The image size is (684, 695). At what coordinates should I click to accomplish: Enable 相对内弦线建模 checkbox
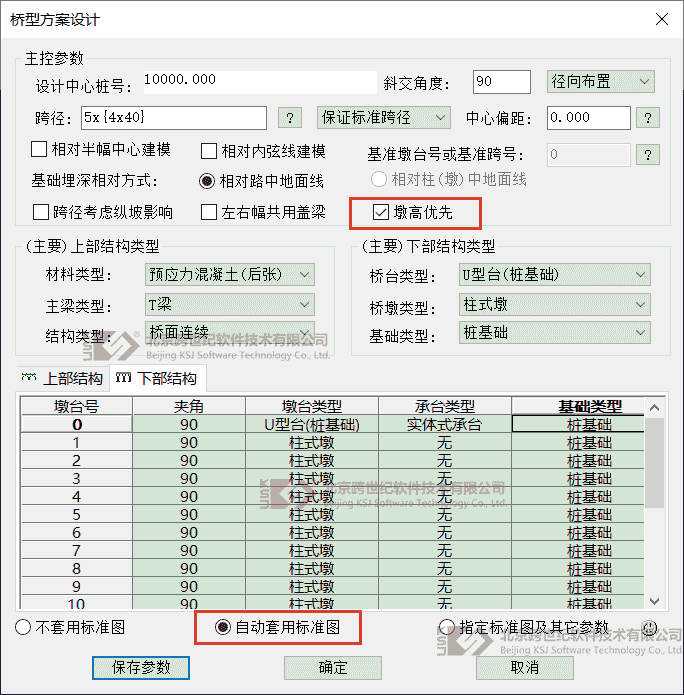coord(209,151)
